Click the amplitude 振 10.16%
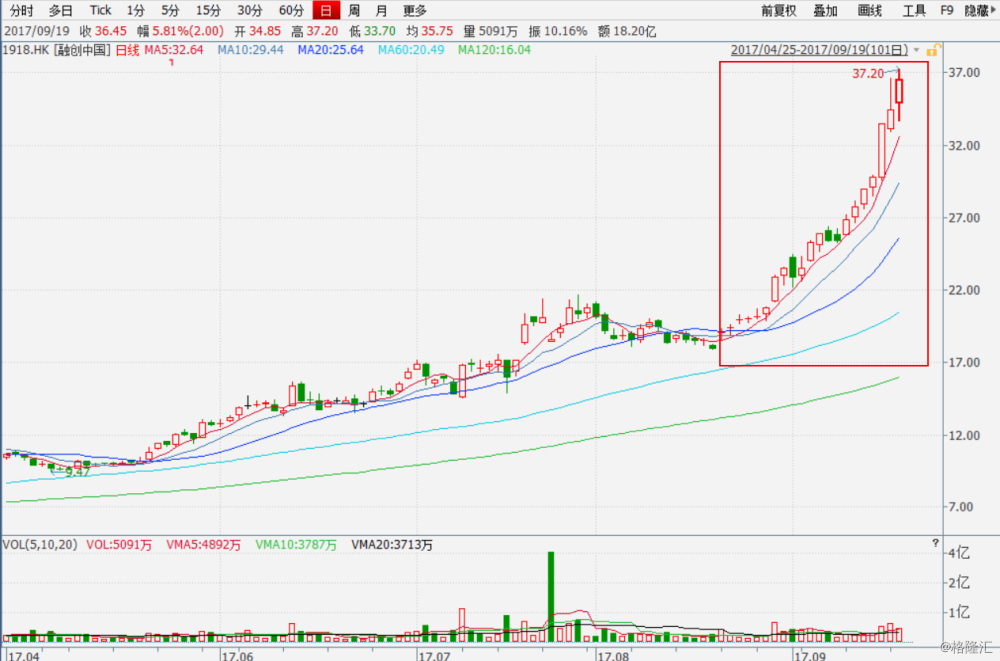The height and width of the screenshot is (661, 1000). coord(557,31)
